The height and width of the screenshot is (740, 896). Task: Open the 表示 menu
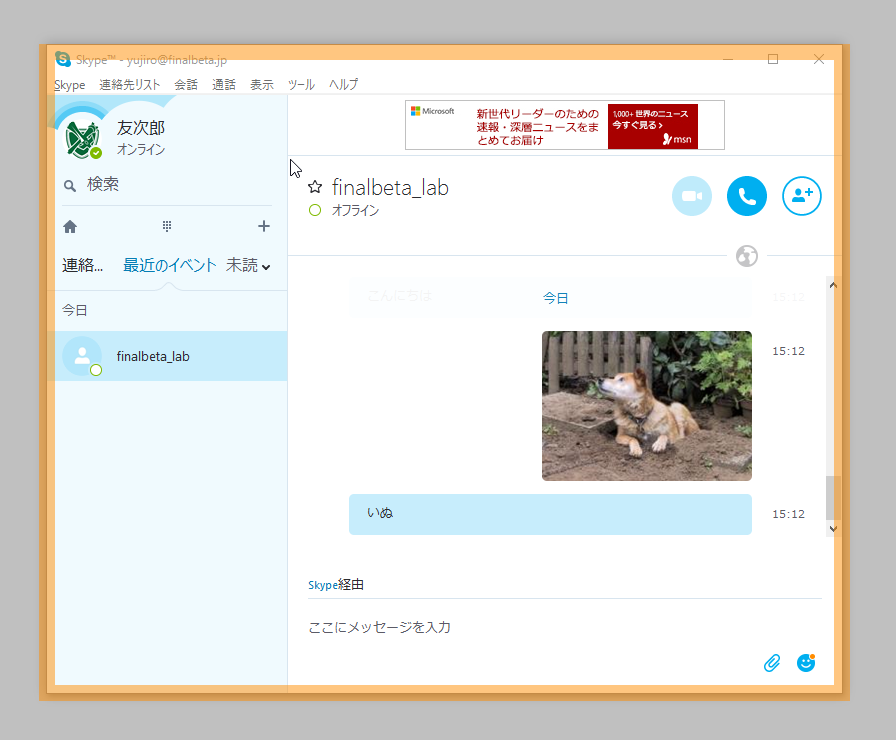[261, 84]
